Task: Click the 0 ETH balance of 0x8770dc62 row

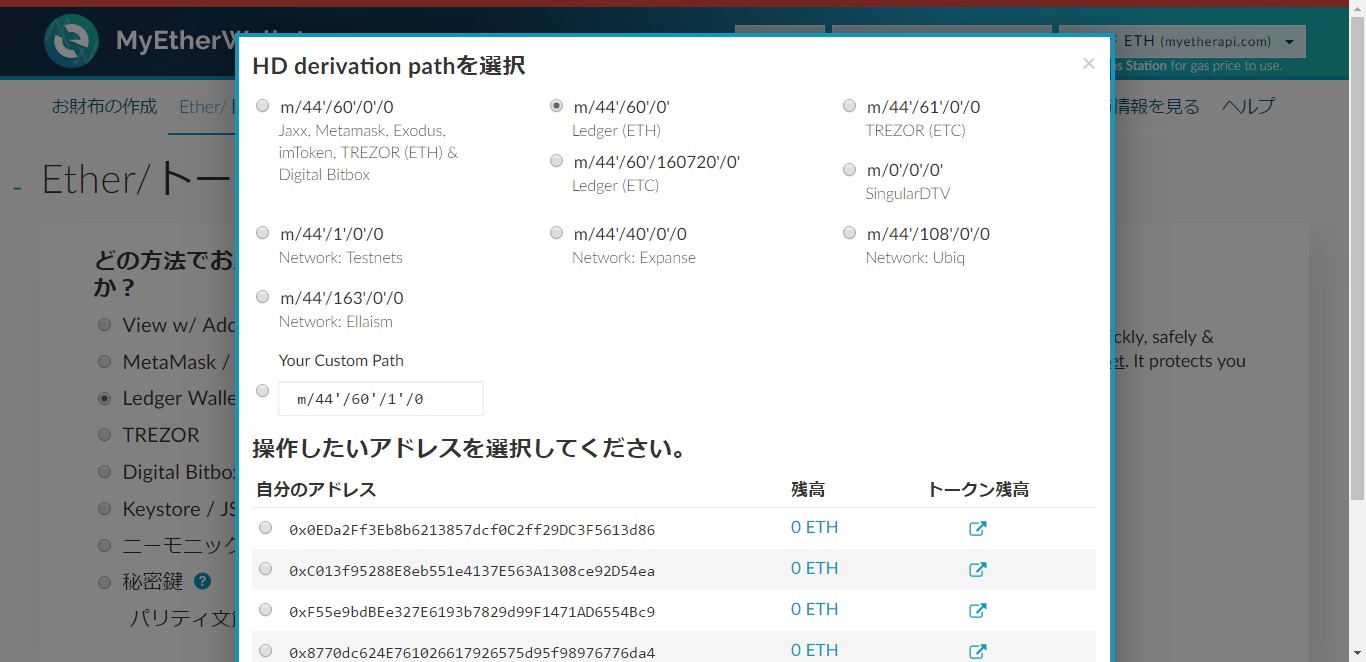Action: coord(814,651)
